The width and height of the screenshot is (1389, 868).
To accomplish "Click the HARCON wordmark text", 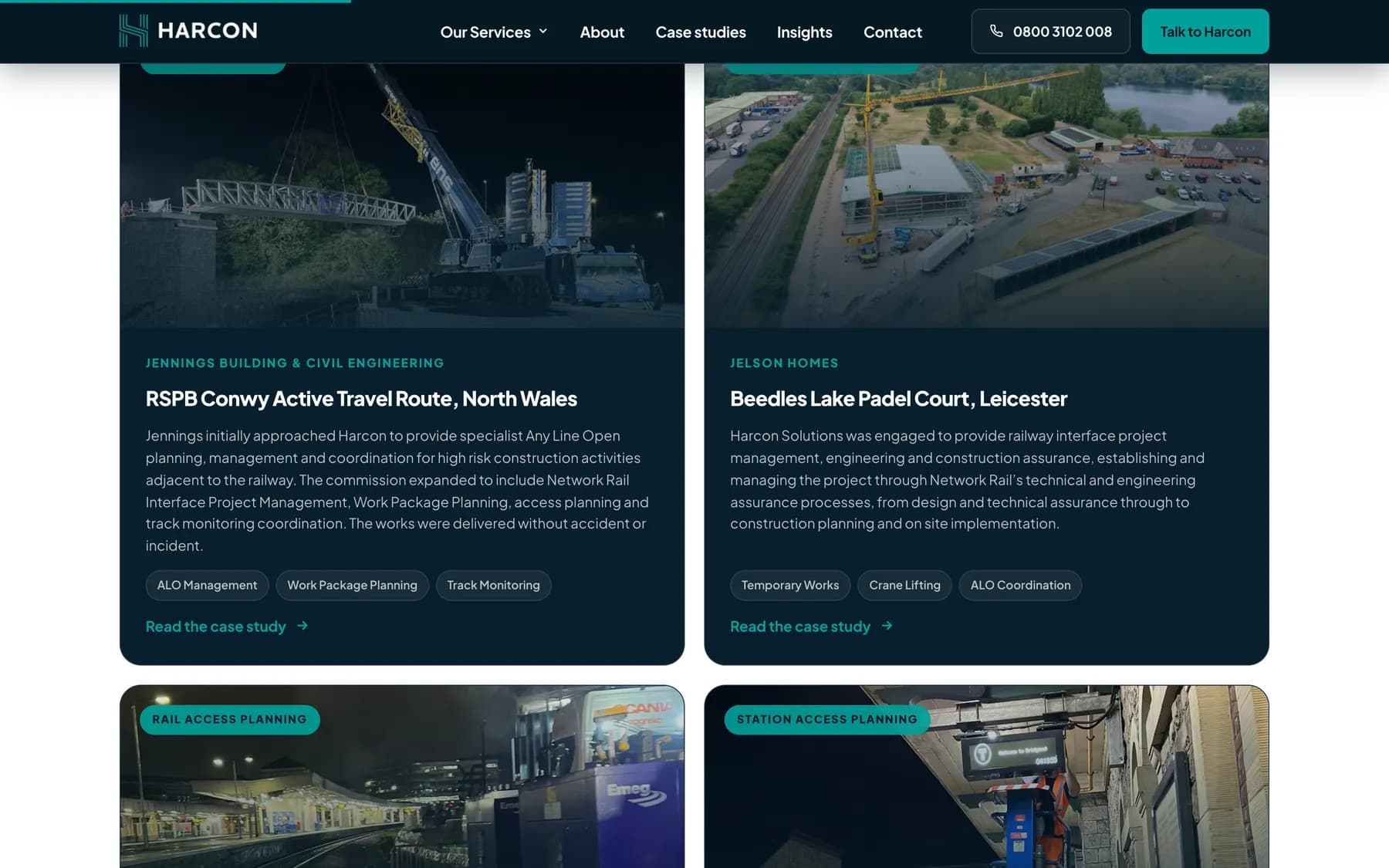I will (x=208, y=31).
